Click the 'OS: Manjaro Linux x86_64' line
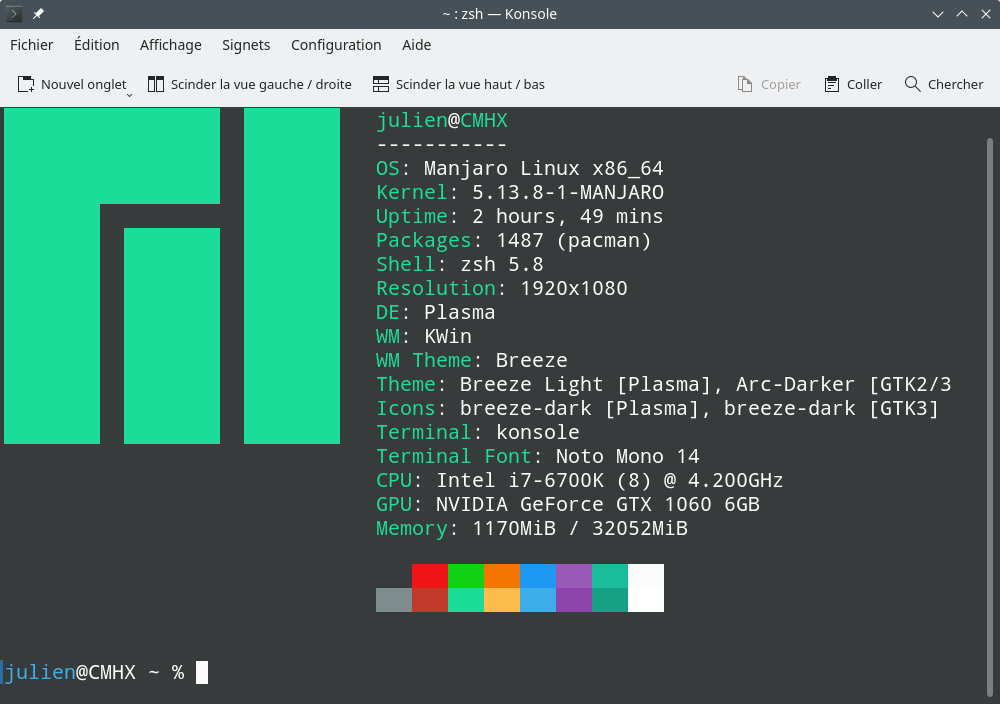Screen dimensions: 1000x704 pyautogui.click(x=520, y=168)
